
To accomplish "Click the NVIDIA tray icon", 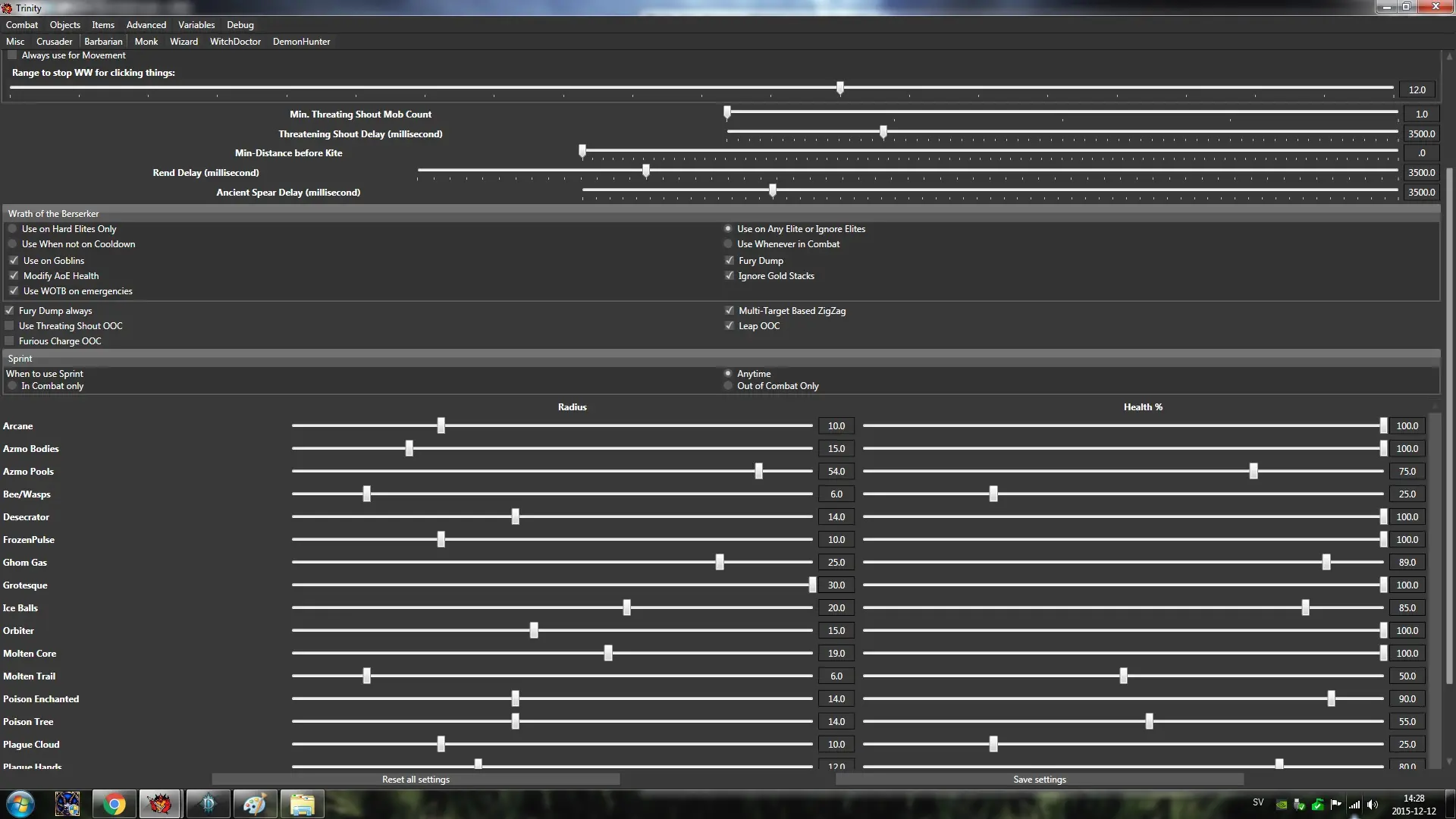I will pyautogui.click(x=1282, y=805).
